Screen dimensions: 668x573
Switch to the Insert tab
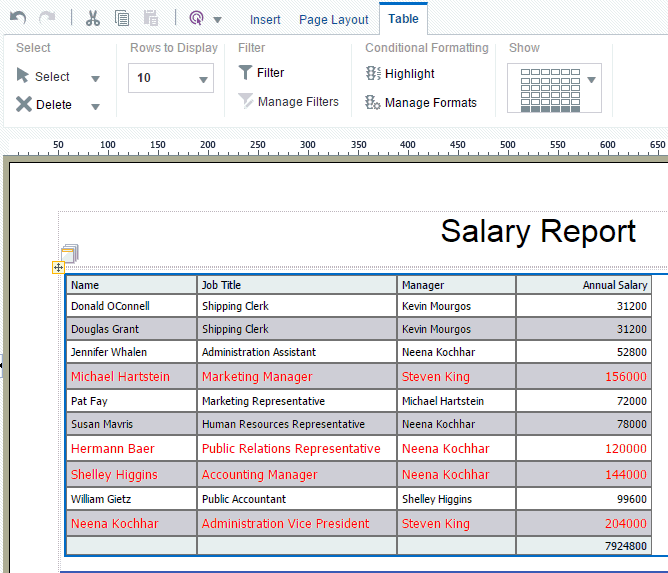(265, 20)
